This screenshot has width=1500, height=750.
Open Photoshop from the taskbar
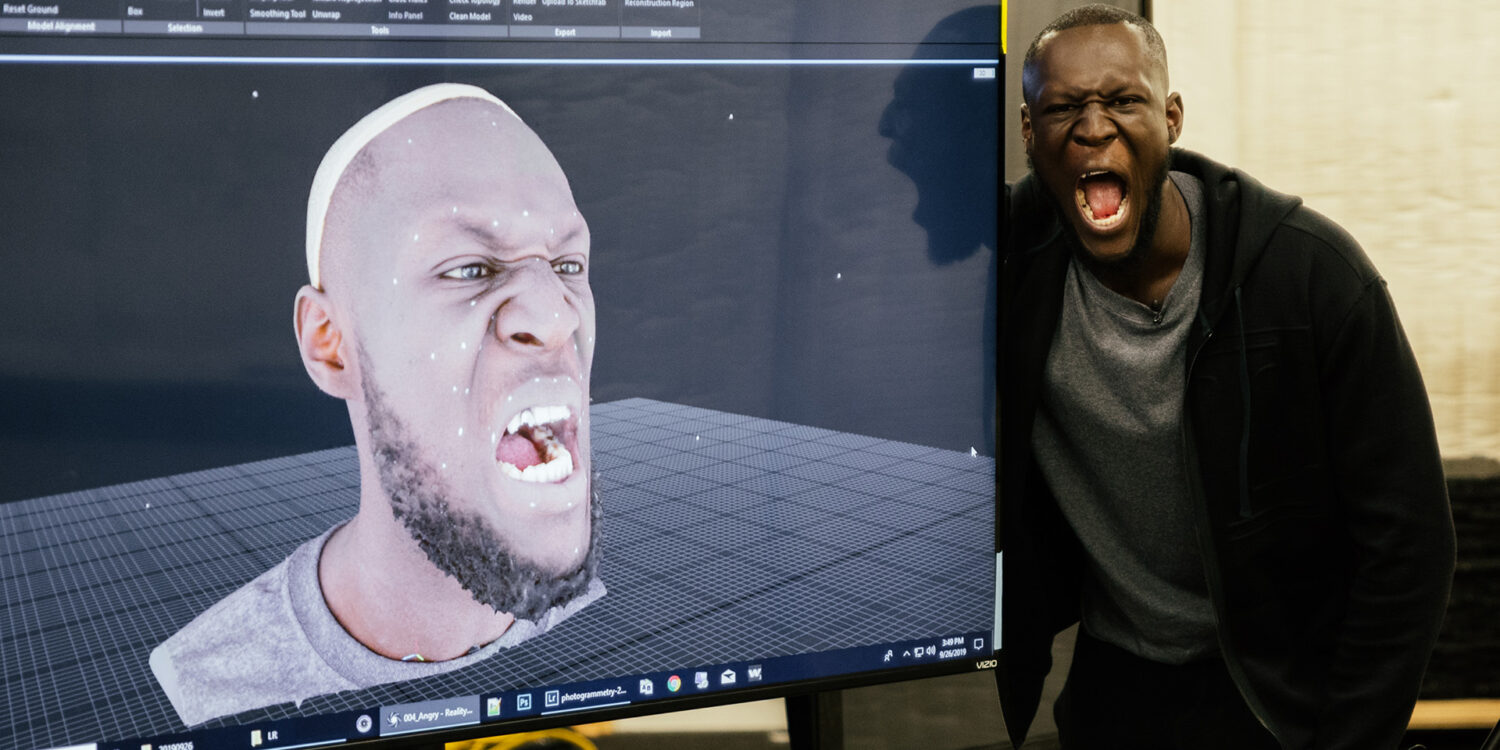tap(524, 702)
